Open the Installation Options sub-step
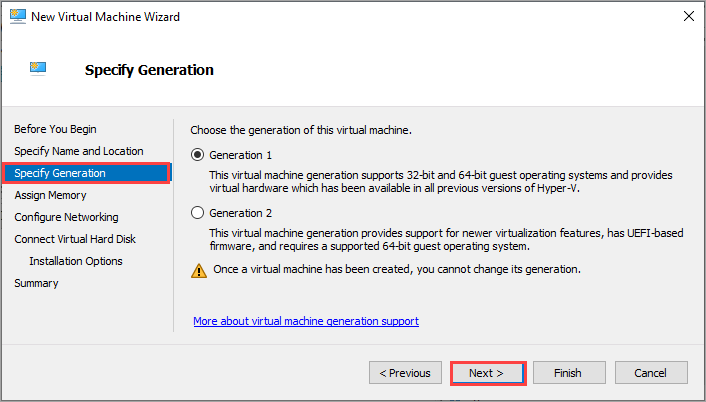The width and height of the screenshot is (706, 402). click(x=76, y=261)
